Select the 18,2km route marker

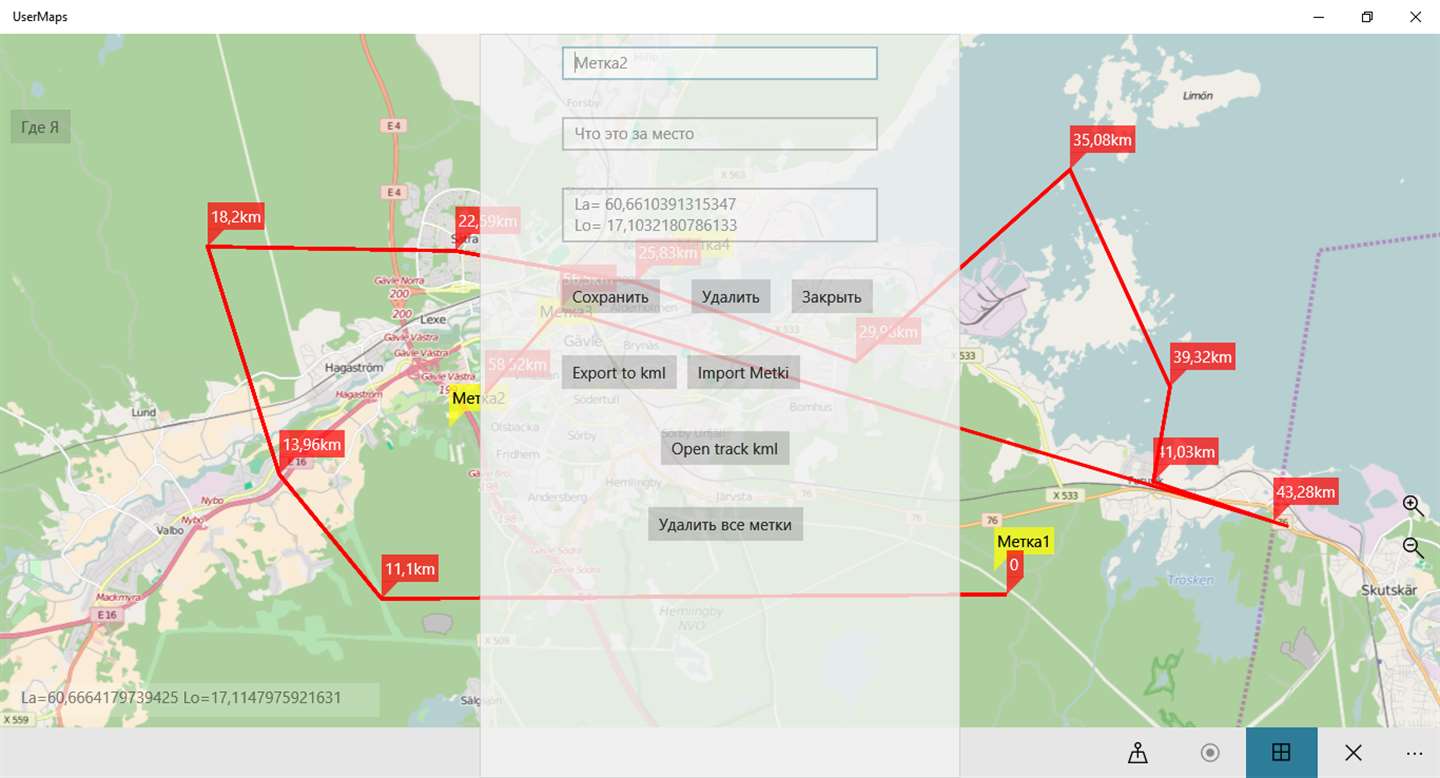[236, 217]
